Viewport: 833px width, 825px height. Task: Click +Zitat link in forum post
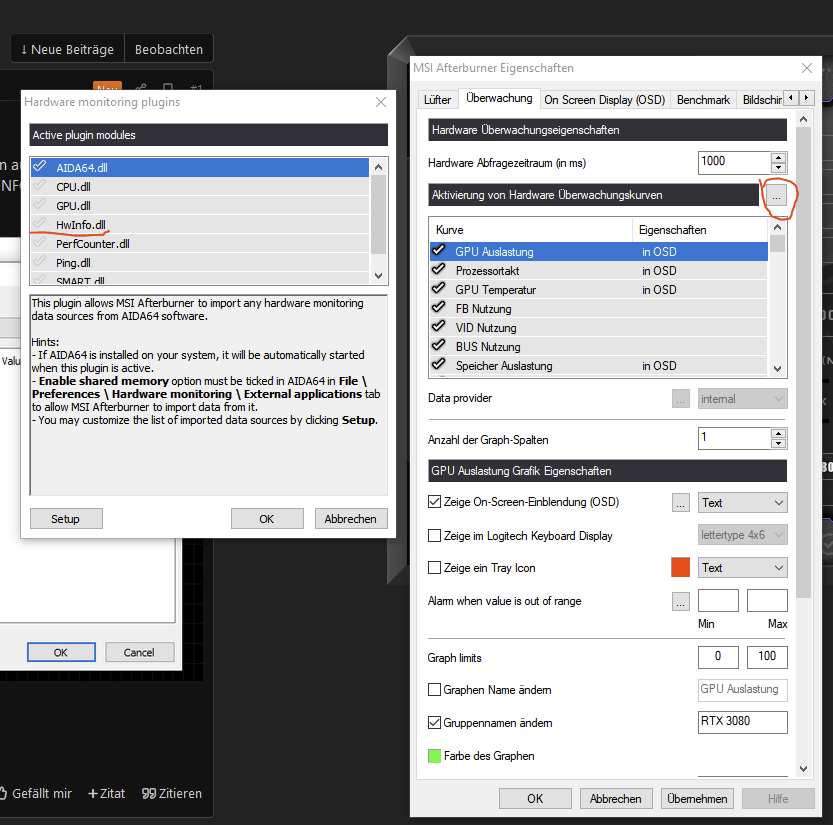pos(107,793)
